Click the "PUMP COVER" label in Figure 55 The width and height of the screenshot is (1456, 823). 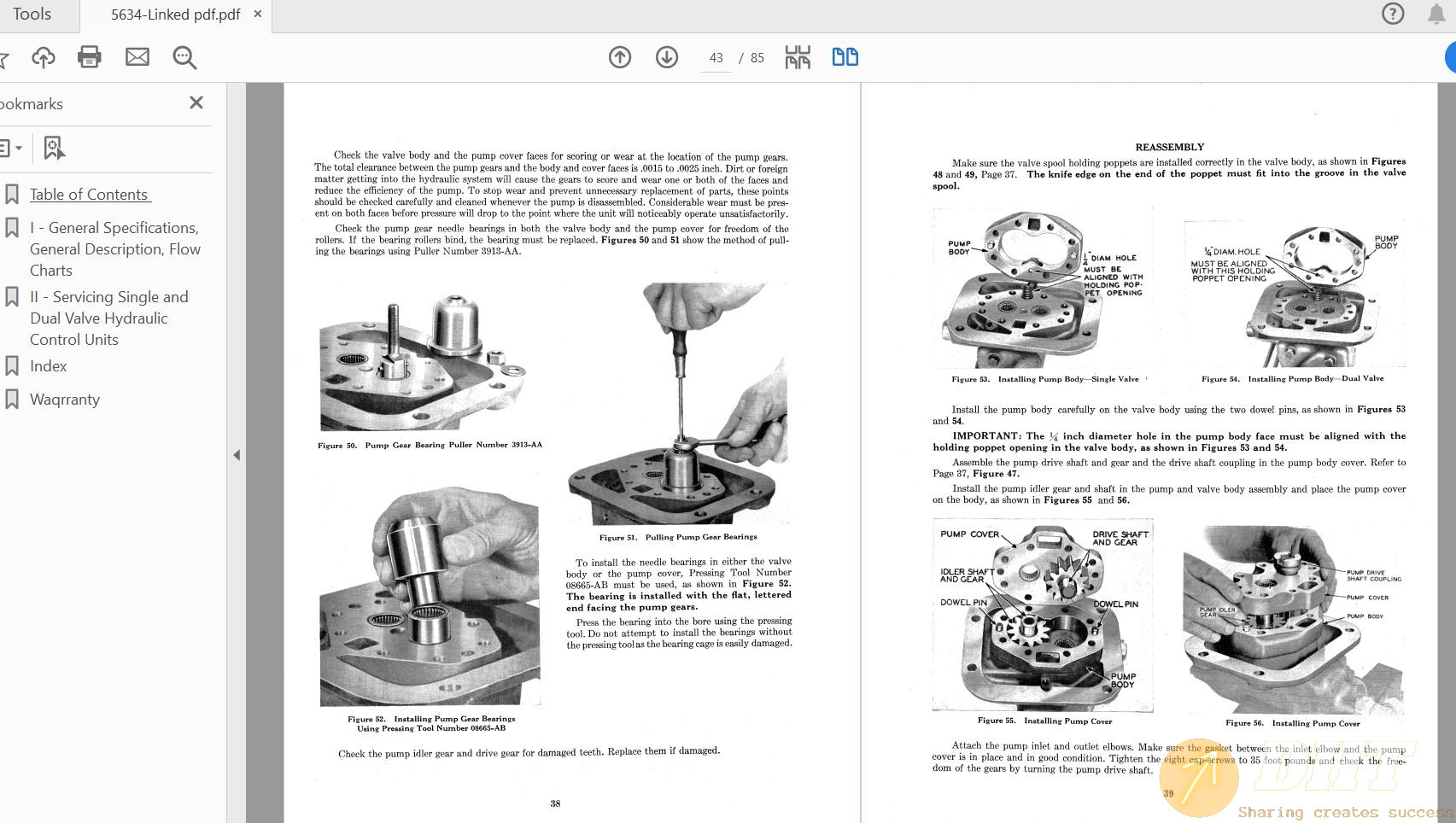tap(969, 534)
